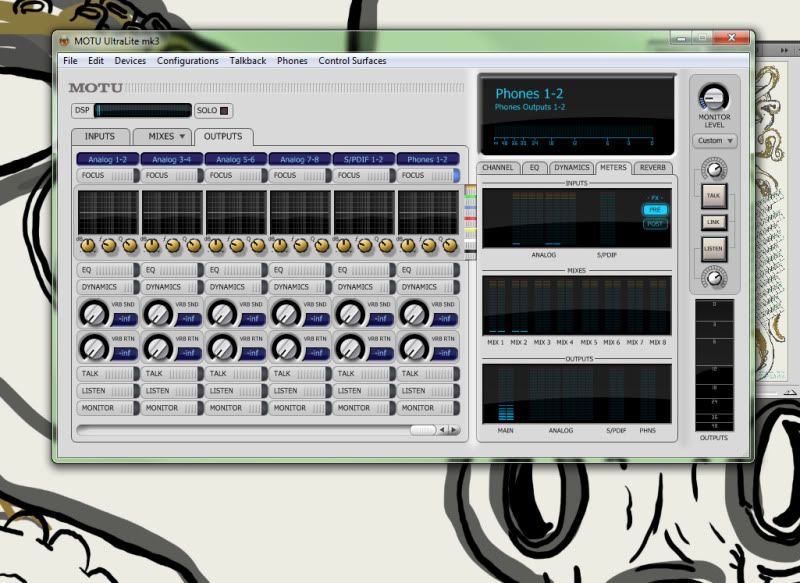The image size is (800, 583).
Task: Select PRE FX metering
Action: click(x=655, y=210)
